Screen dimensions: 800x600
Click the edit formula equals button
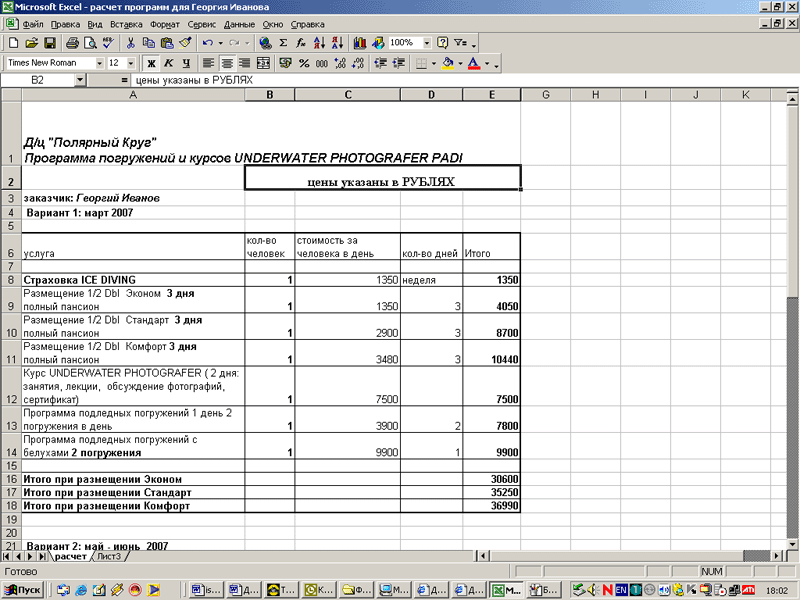pyautogui.click(x=124, y=80)
